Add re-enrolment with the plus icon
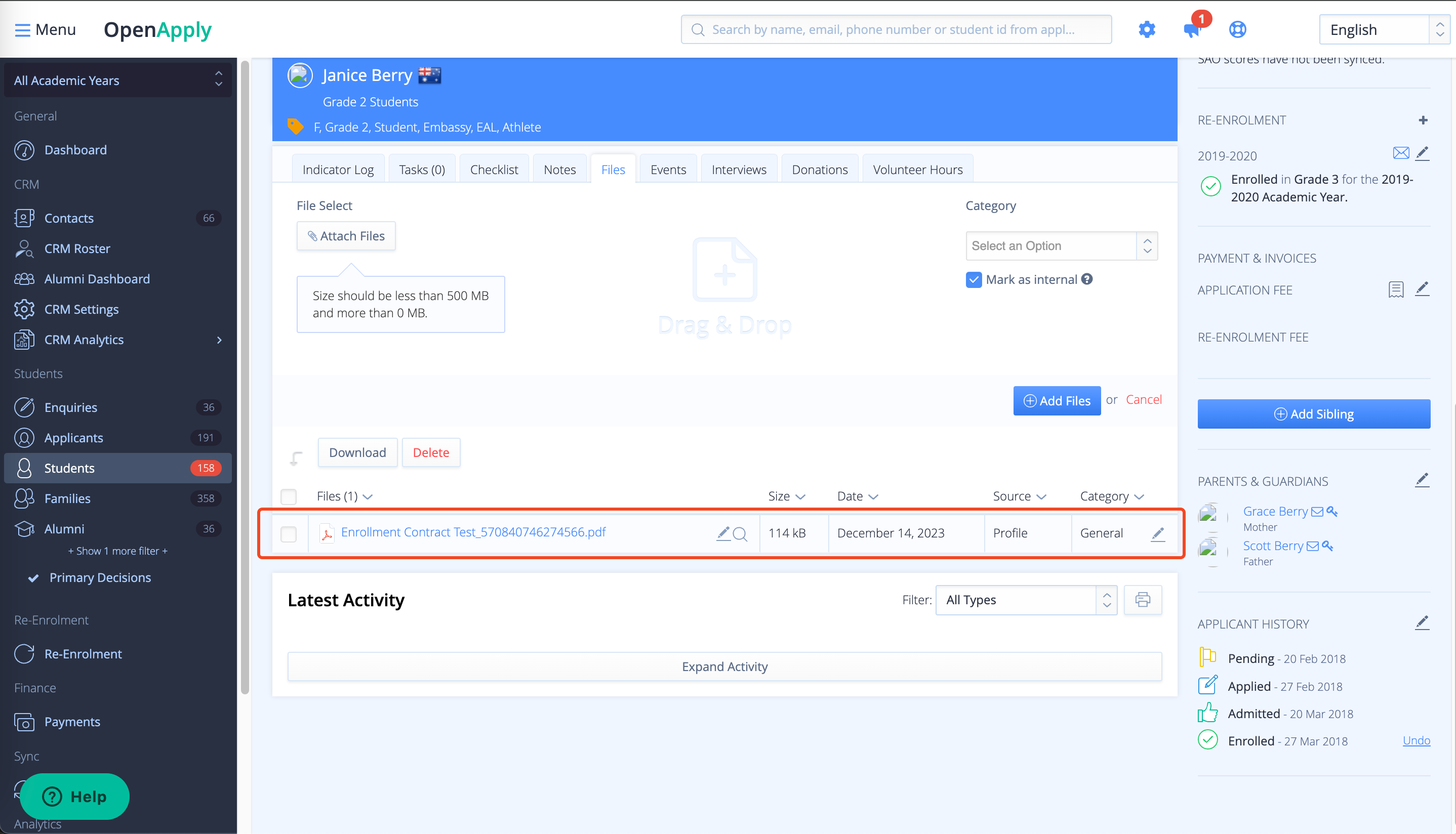Image resolution: width=1456 pixels, height=834 pixels. (x=1423, y=120)
